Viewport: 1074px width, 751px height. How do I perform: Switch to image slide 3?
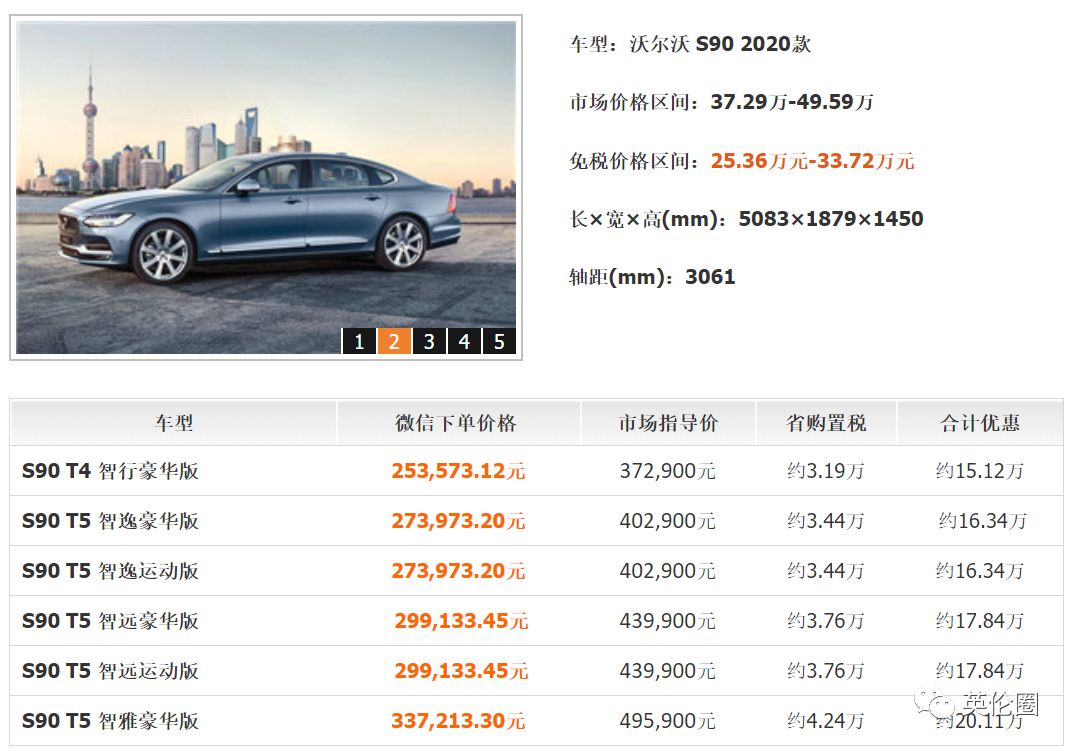pyautogui.click(x=429, y=341)
